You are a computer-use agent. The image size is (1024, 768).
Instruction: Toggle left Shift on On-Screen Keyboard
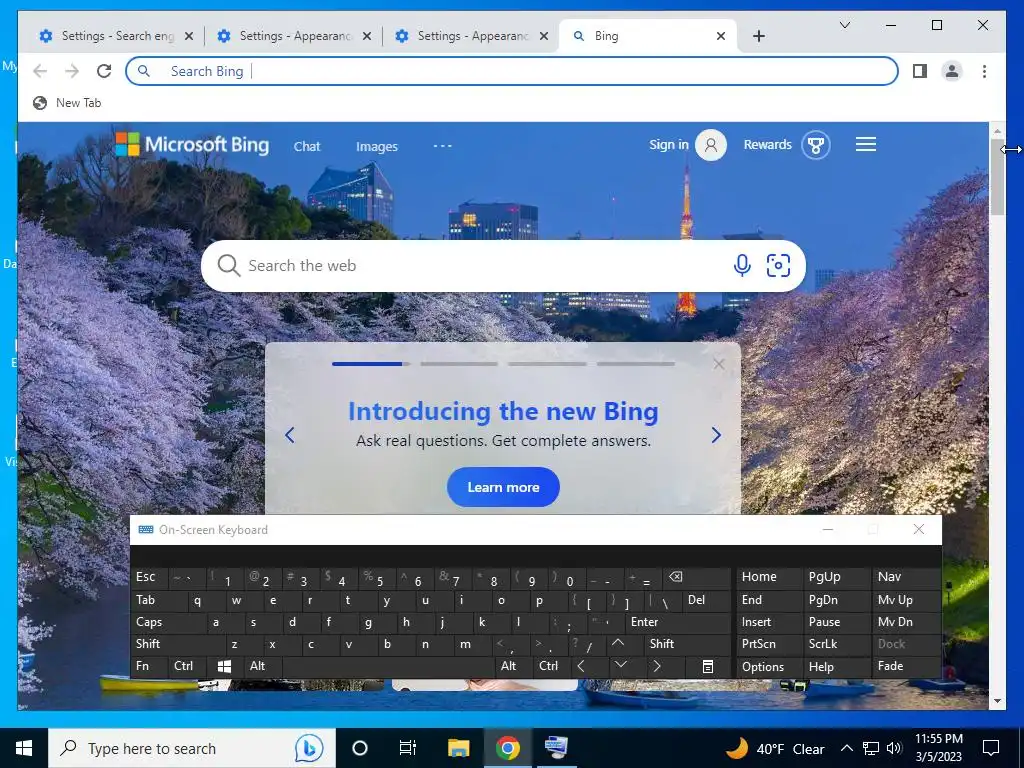tap(178, 644)
